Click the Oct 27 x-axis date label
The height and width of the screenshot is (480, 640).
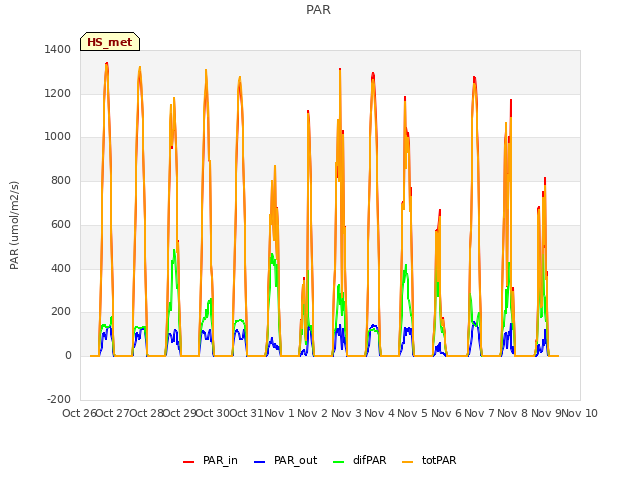(113, 413)
